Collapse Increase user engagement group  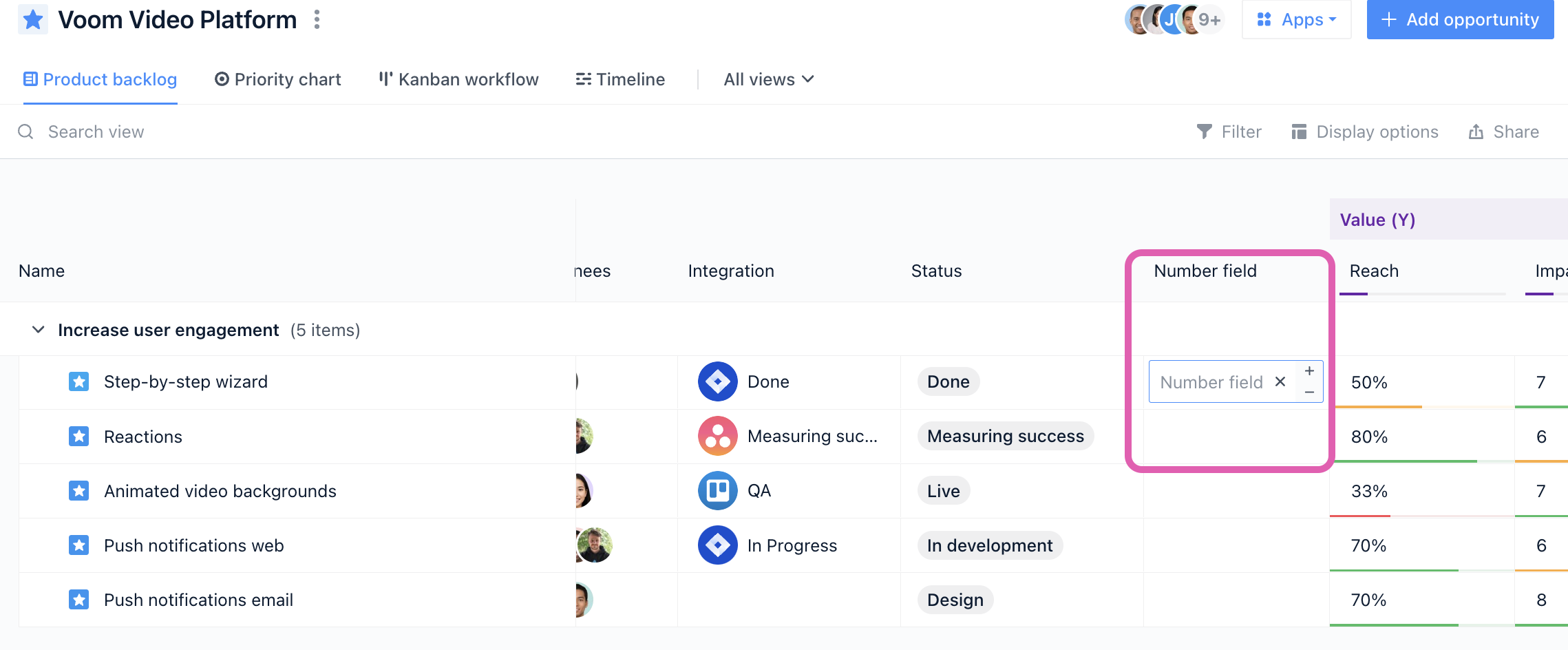[39, 330]
